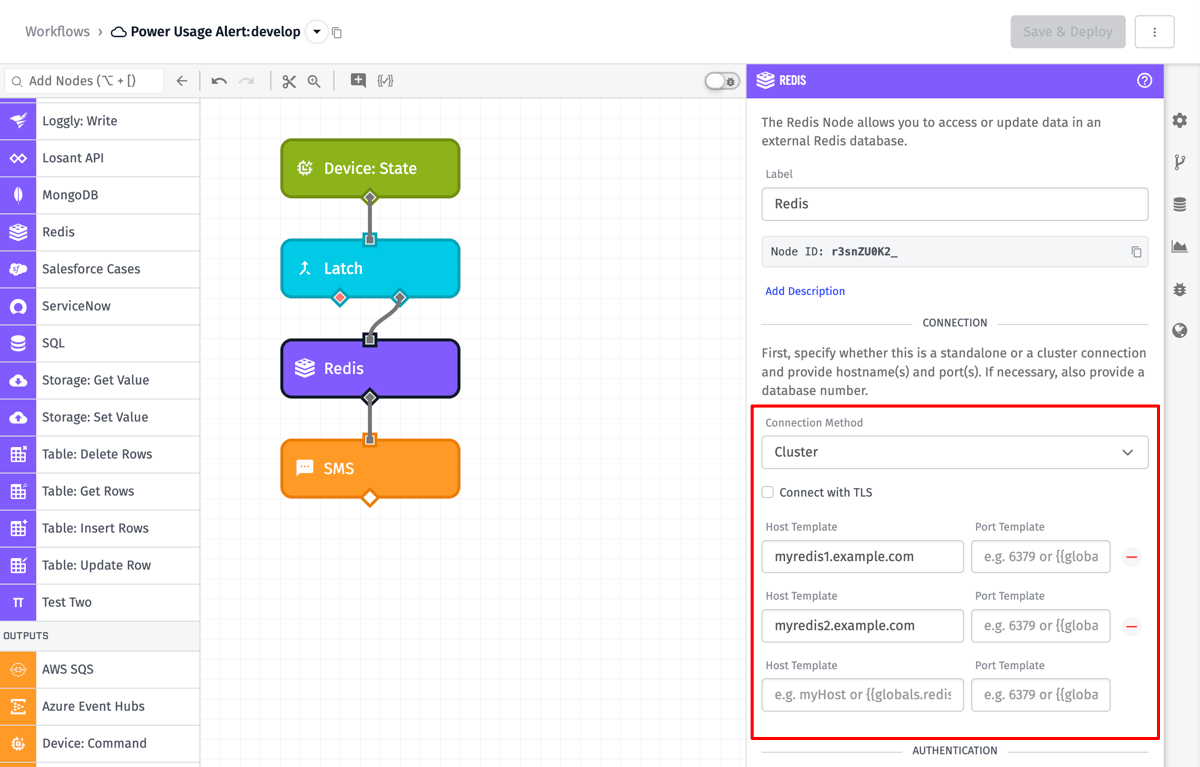Open the metrics chart sidebar tab
The width and height of the screenshot is (1200, 767).
(1180, 246)
